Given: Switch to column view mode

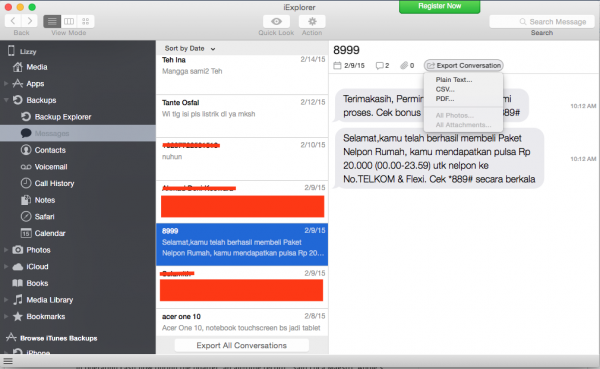Looking at the screenshot, I should (69, 21).
